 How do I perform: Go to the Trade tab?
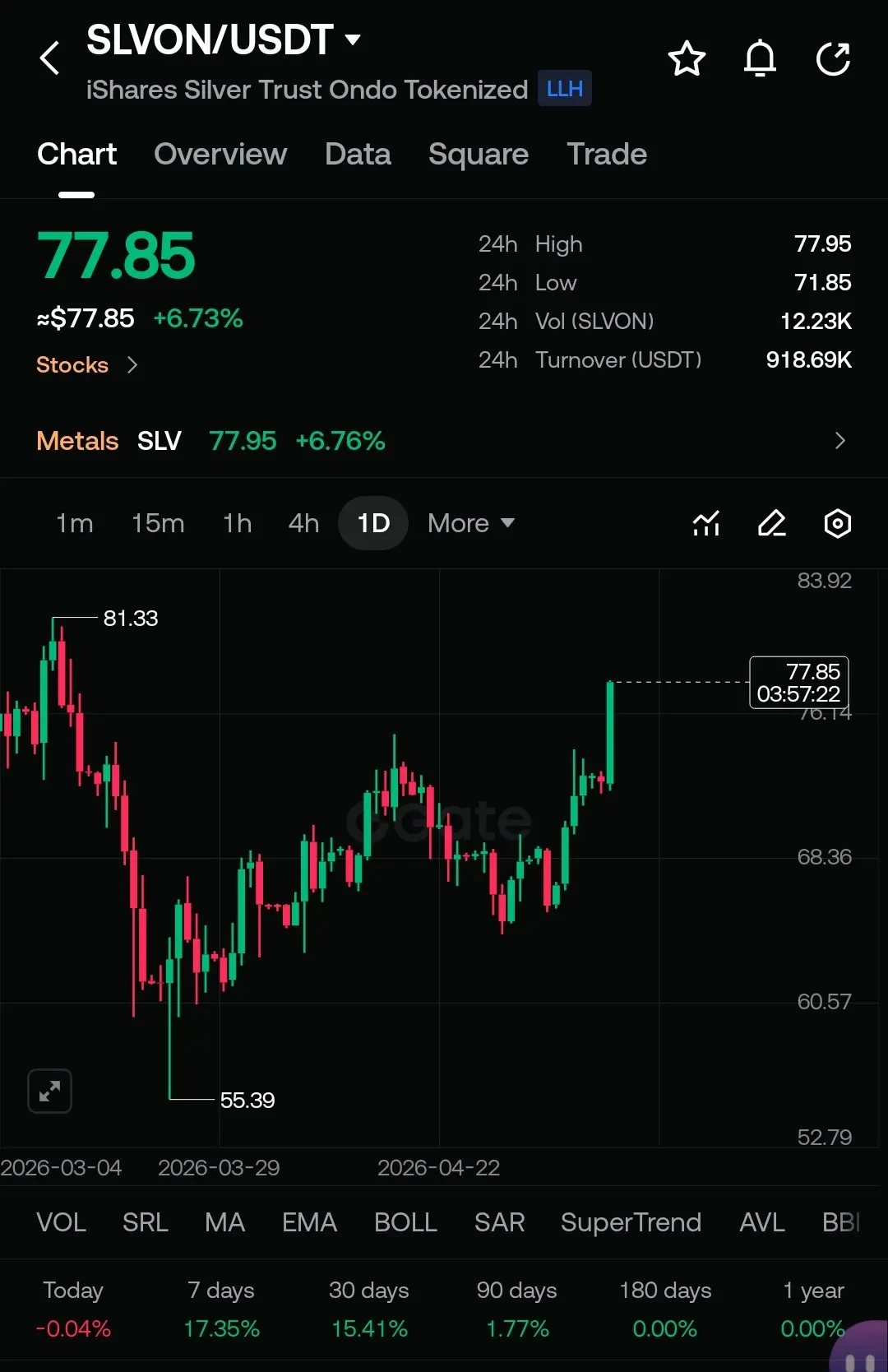[607, 154]
